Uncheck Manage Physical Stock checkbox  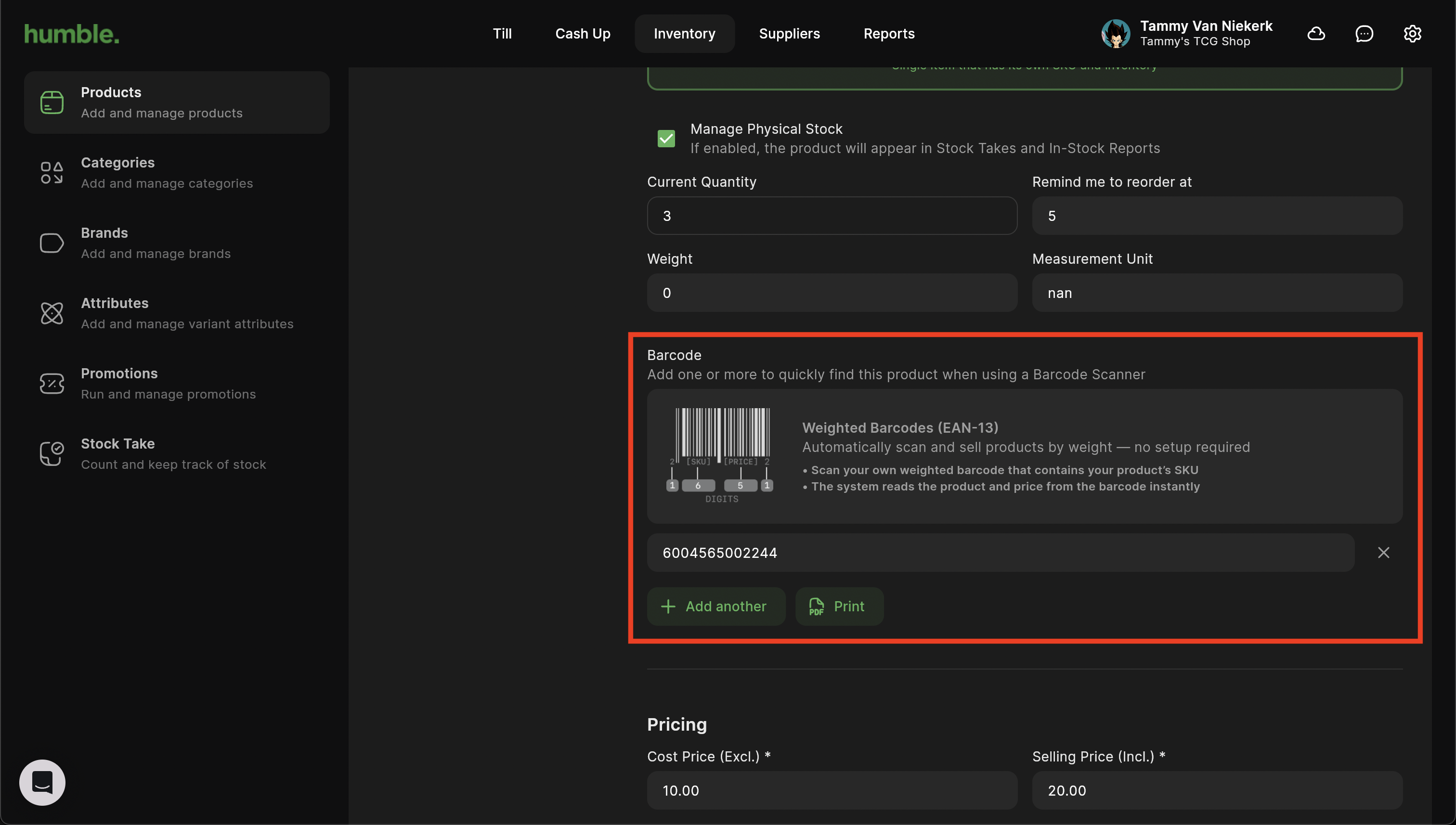[x=666, y=138]
